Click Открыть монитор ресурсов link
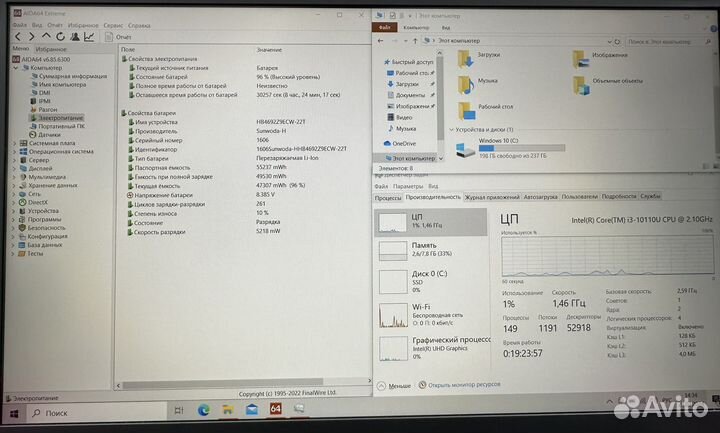Image resolution: width=720 pixels, height=433 pixels. click(x=459, y=385)
